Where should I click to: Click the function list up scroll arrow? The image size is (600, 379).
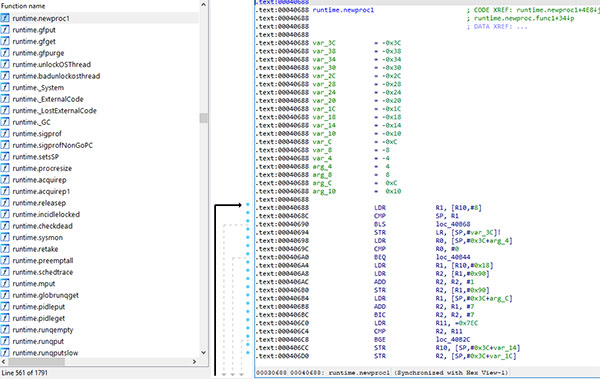point(204,5)
